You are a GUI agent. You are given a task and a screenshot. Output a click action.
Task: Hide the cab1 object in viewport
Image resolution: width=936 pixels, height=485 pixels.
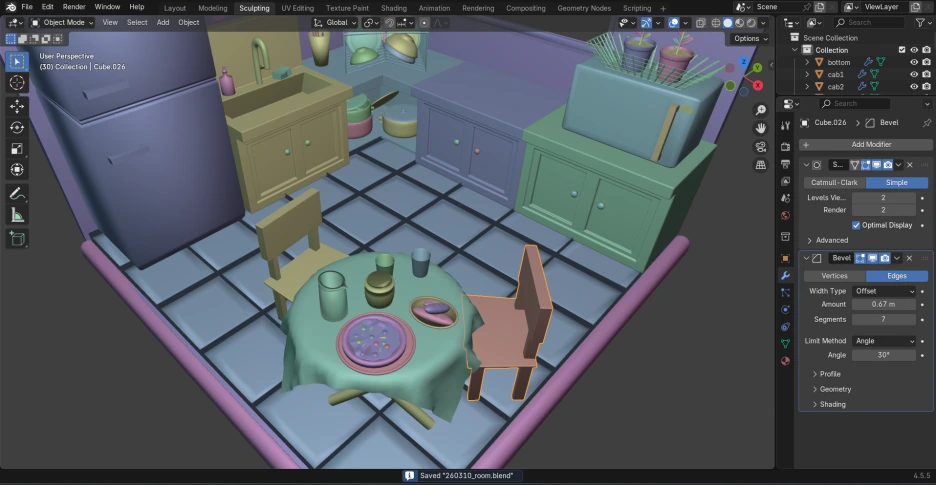click(x=914, y=75)
